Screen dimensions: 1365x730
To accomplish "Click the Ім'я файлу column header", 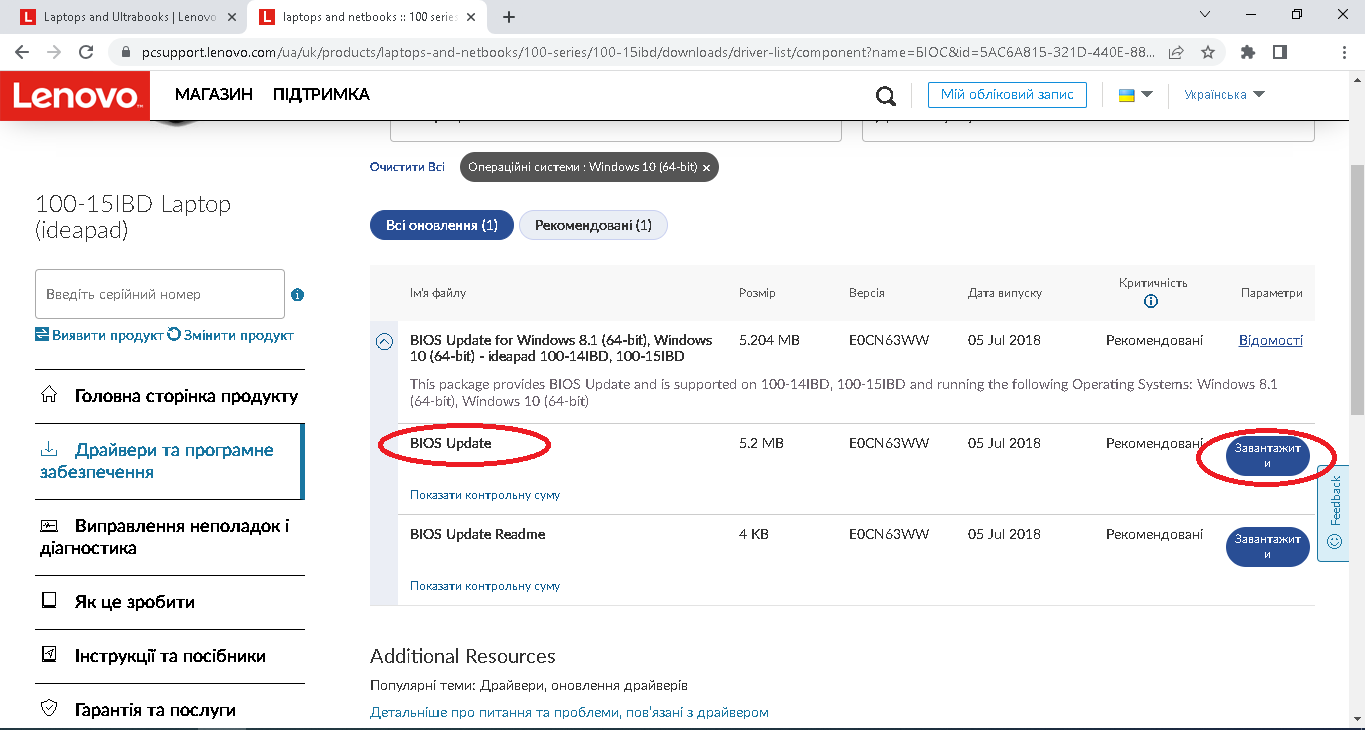I will pyautogui.click(x=438, y=293).
